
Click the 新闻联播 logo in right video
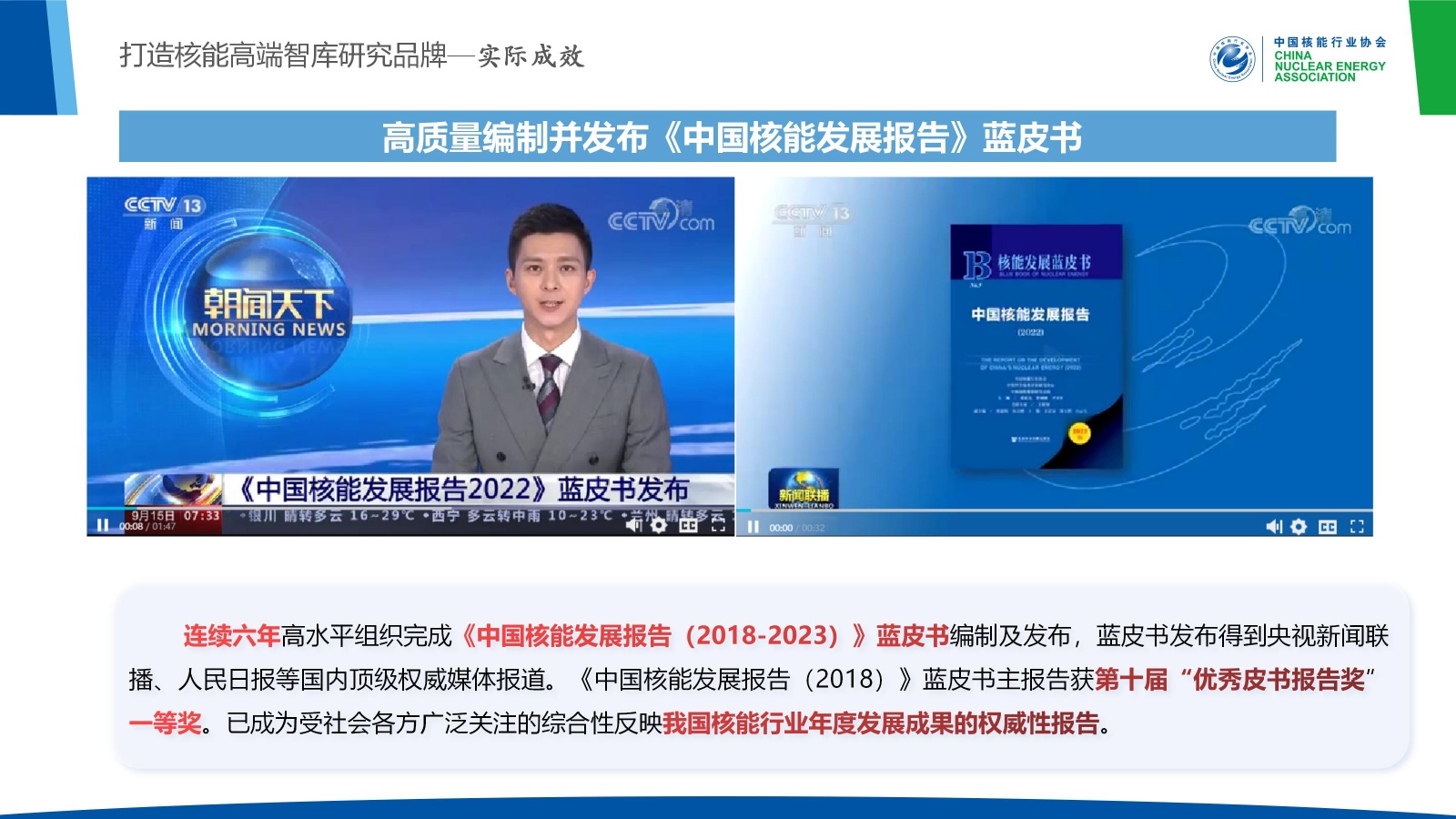803,490
